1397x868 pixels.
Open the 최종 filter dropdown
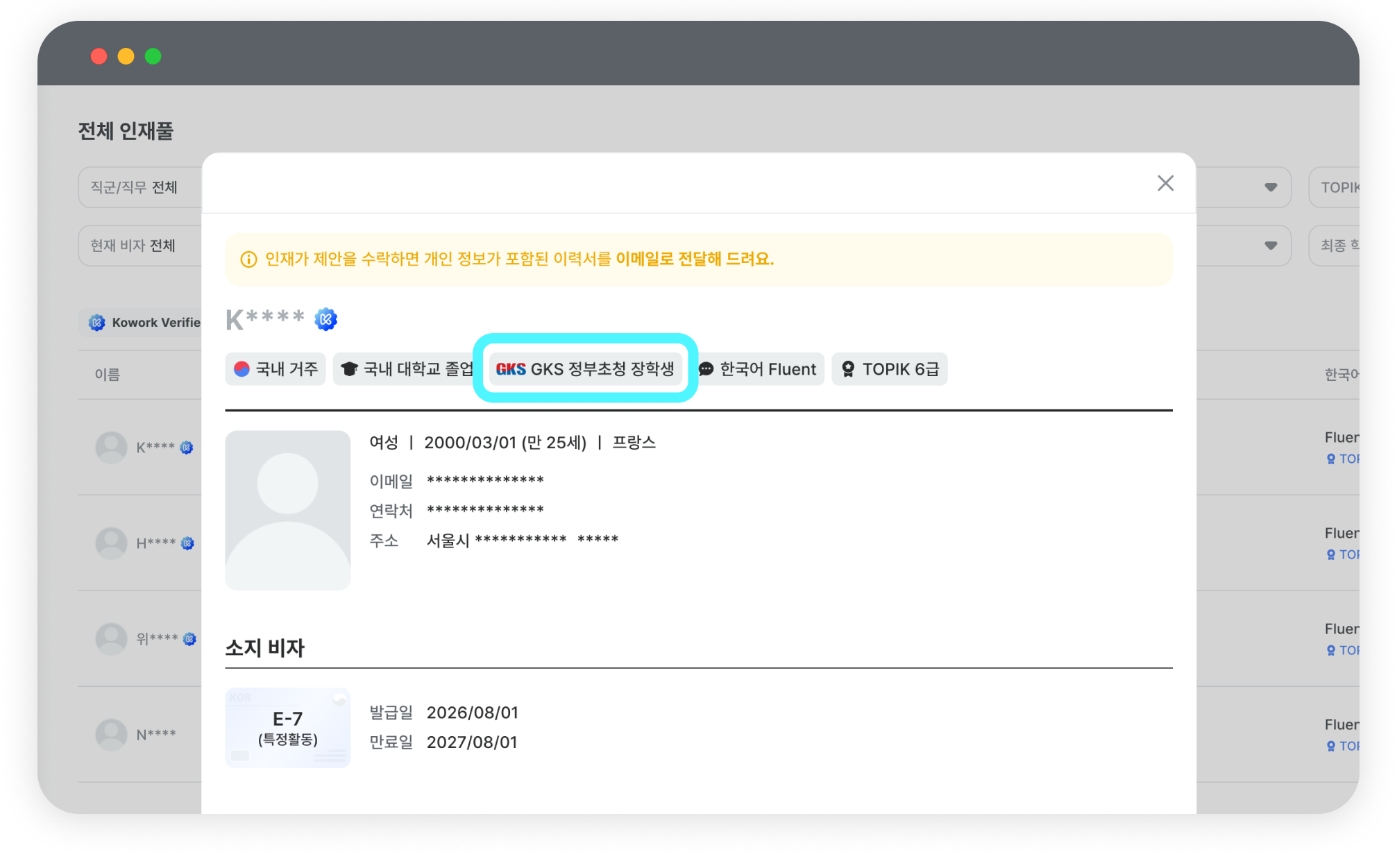1334,246
